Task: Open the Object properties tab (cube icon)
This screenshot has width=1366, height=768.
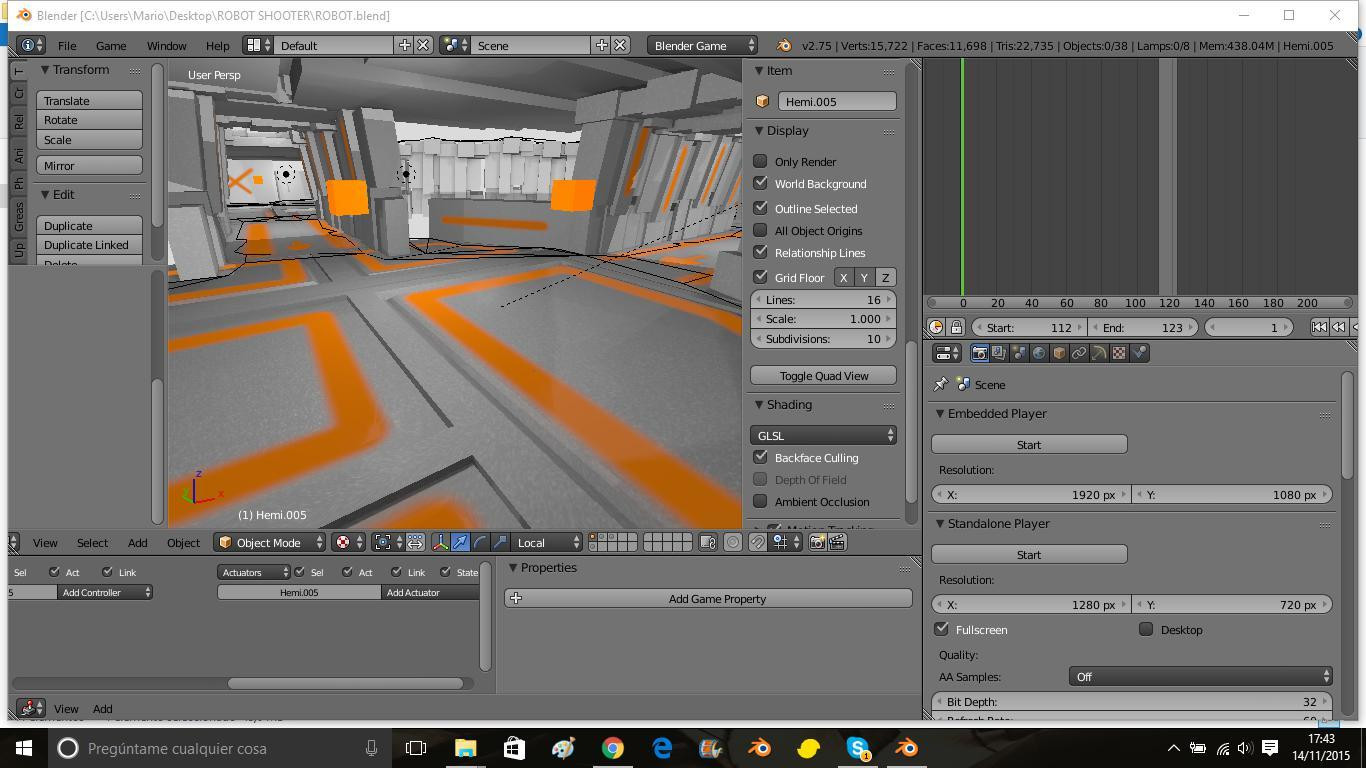Action: pos(1059,353)
